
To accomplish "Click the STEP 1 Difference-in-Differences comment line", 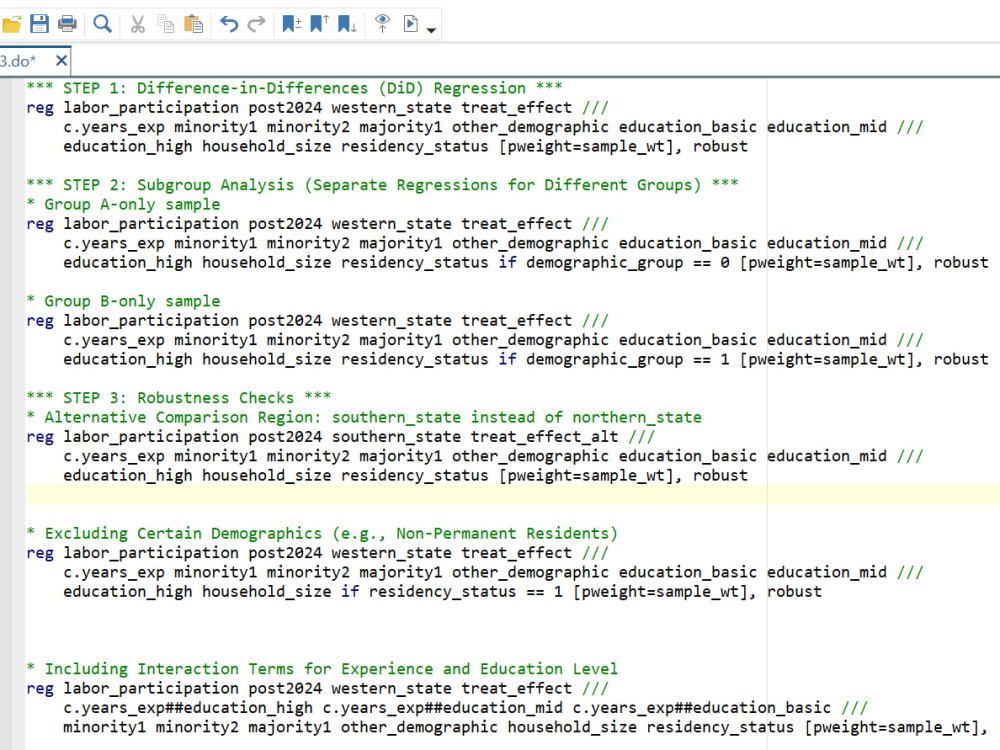I will pyautogui.click(x=294, y=88).
